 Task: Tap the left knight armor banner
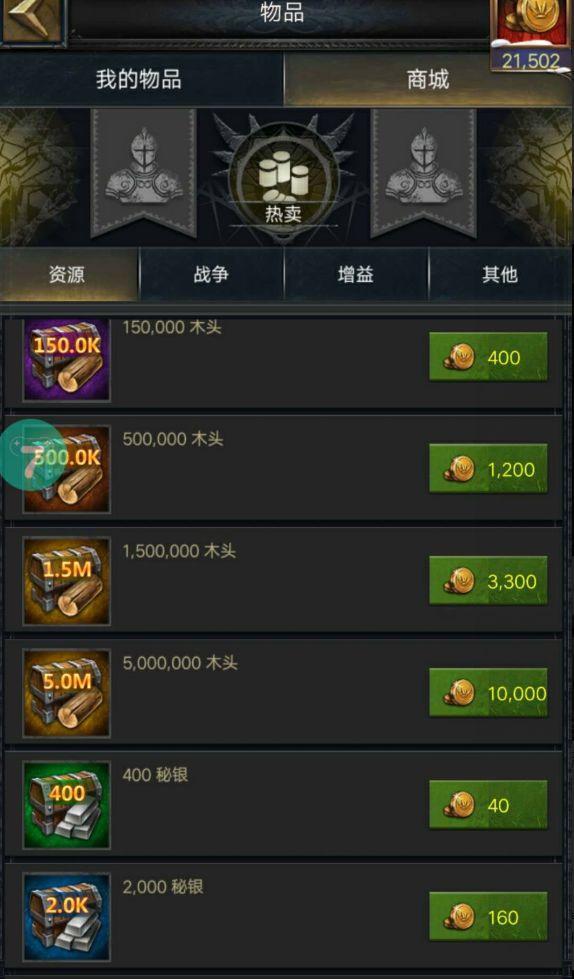point(144,173)
